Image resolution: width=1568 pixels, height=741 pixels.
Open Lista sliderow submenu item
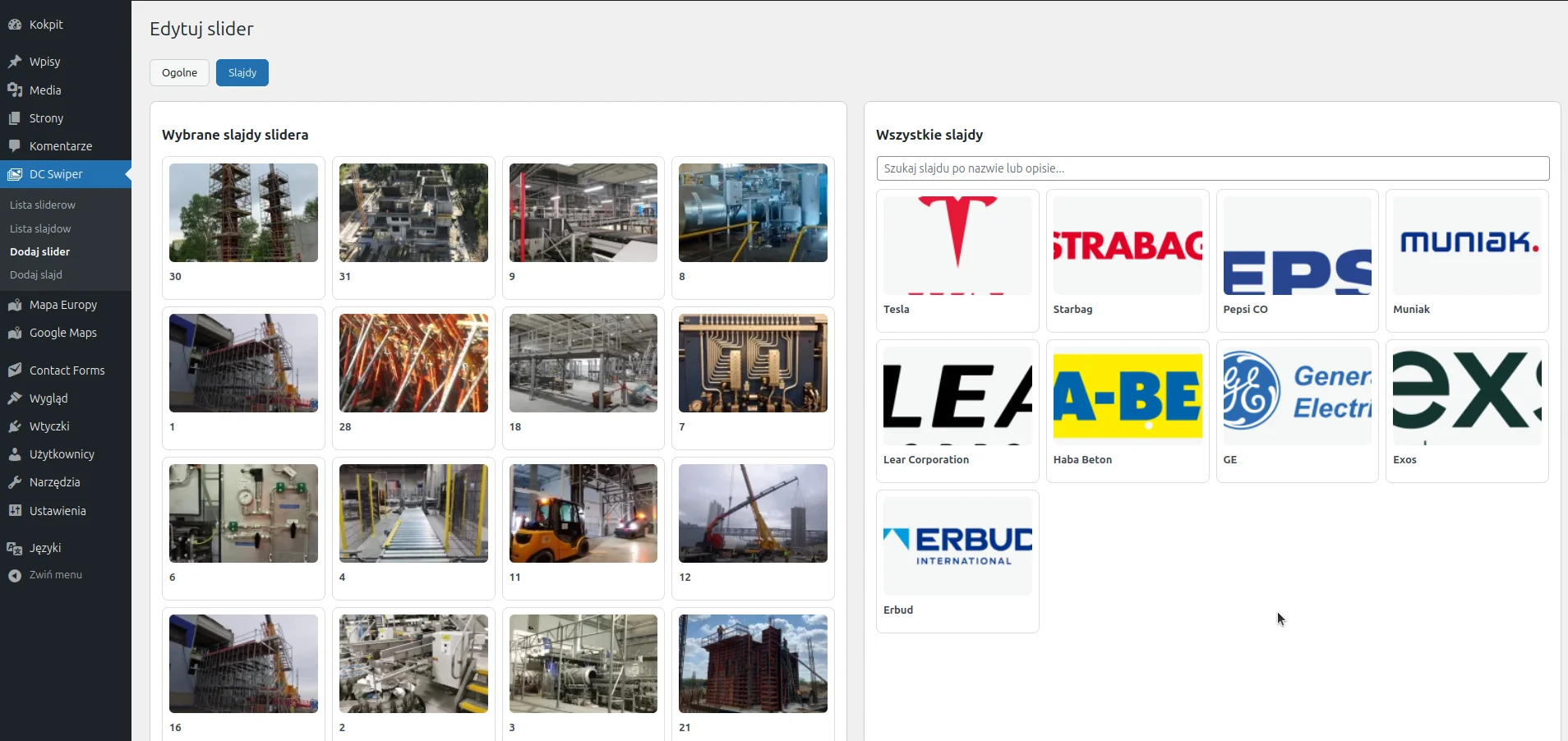(43, 205)
